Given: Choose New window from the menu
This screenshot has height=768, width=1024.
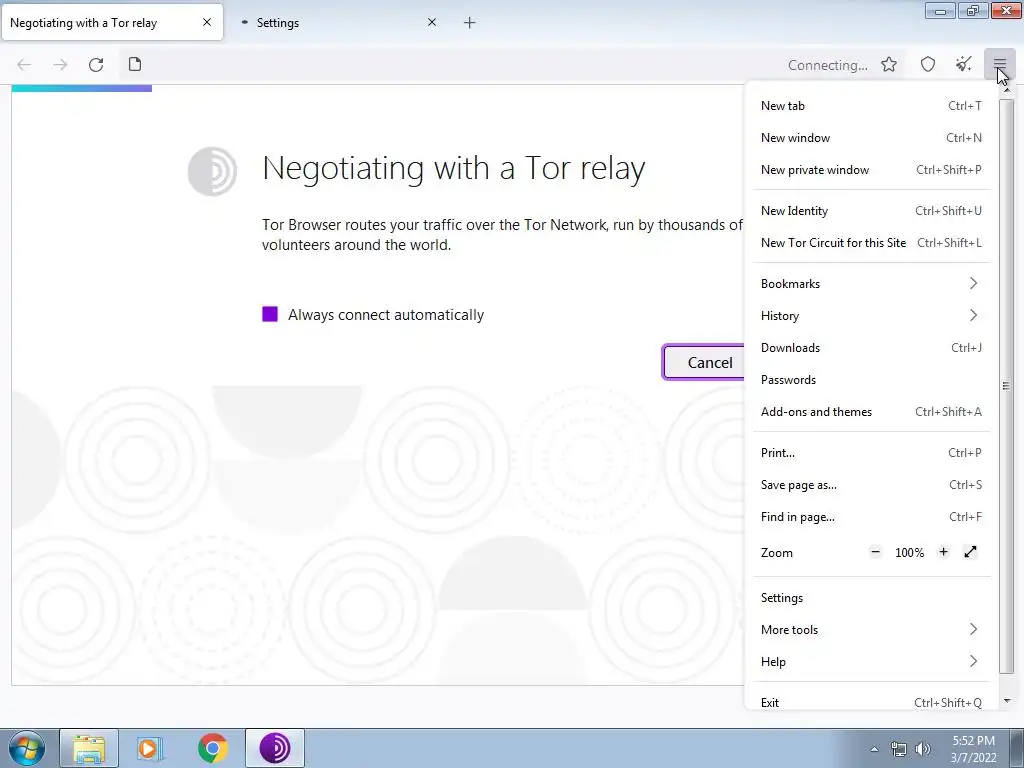Looking at the screenshot, I should pos(871,138).
